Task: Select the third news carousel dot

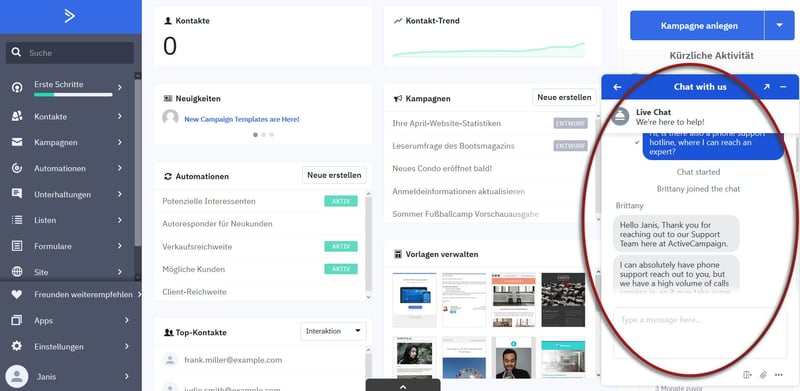Action: [x=271, y=135]
